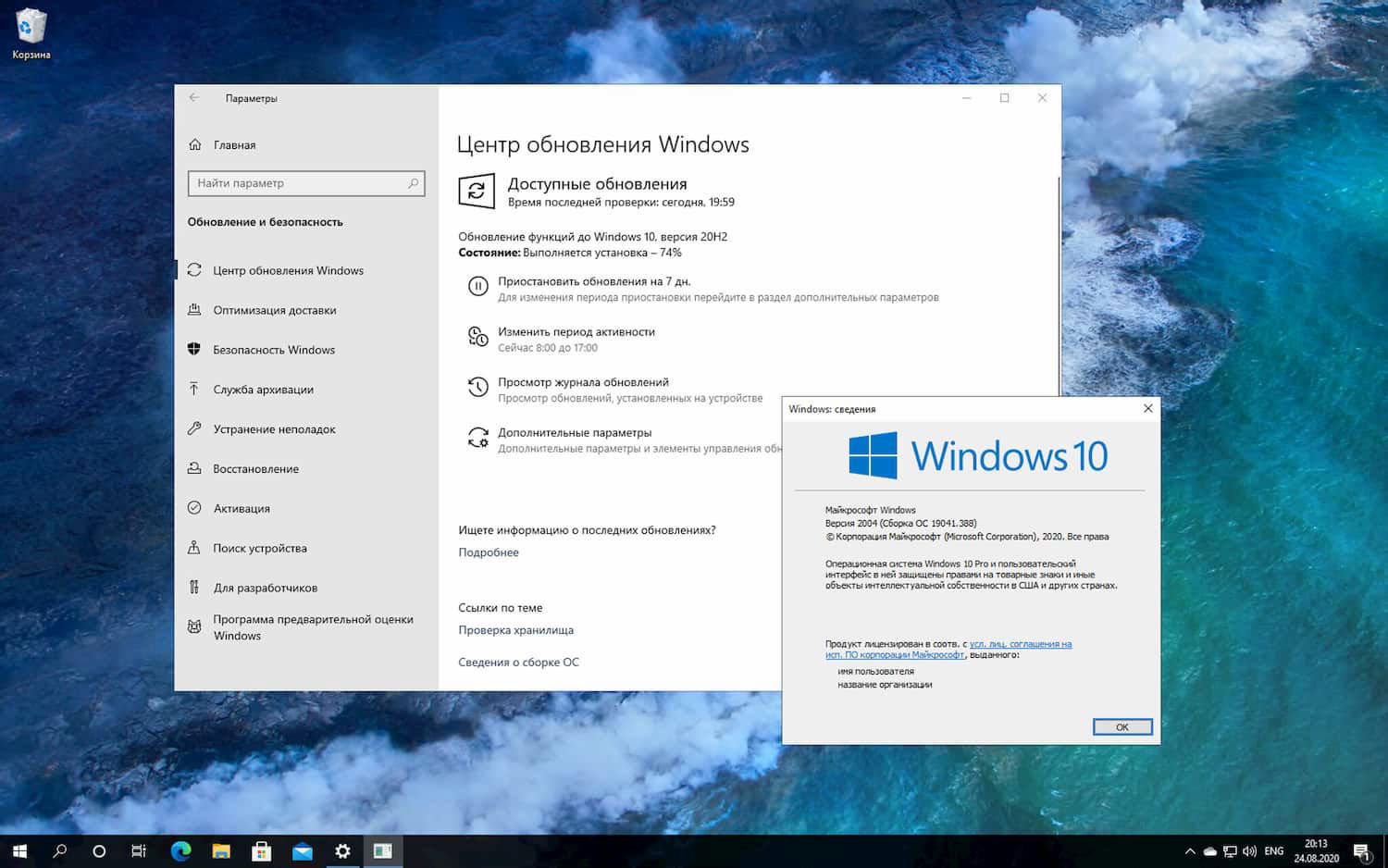Click OK in the Windows: сведения dialog
This screenshot has width=1388, height=868.
[1122, 726]
